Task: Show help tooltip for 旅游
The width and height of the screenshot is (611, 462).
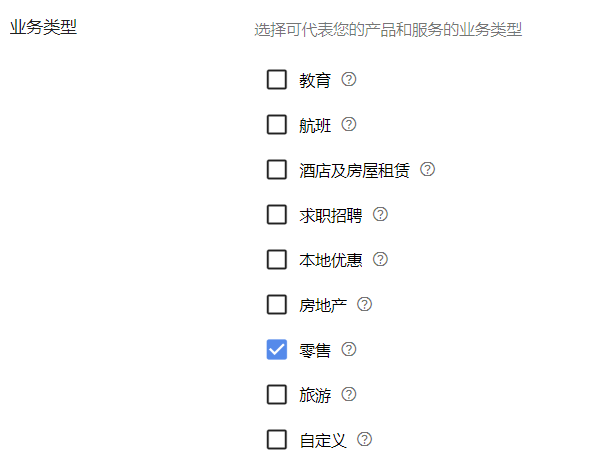Action: [349, 394]
